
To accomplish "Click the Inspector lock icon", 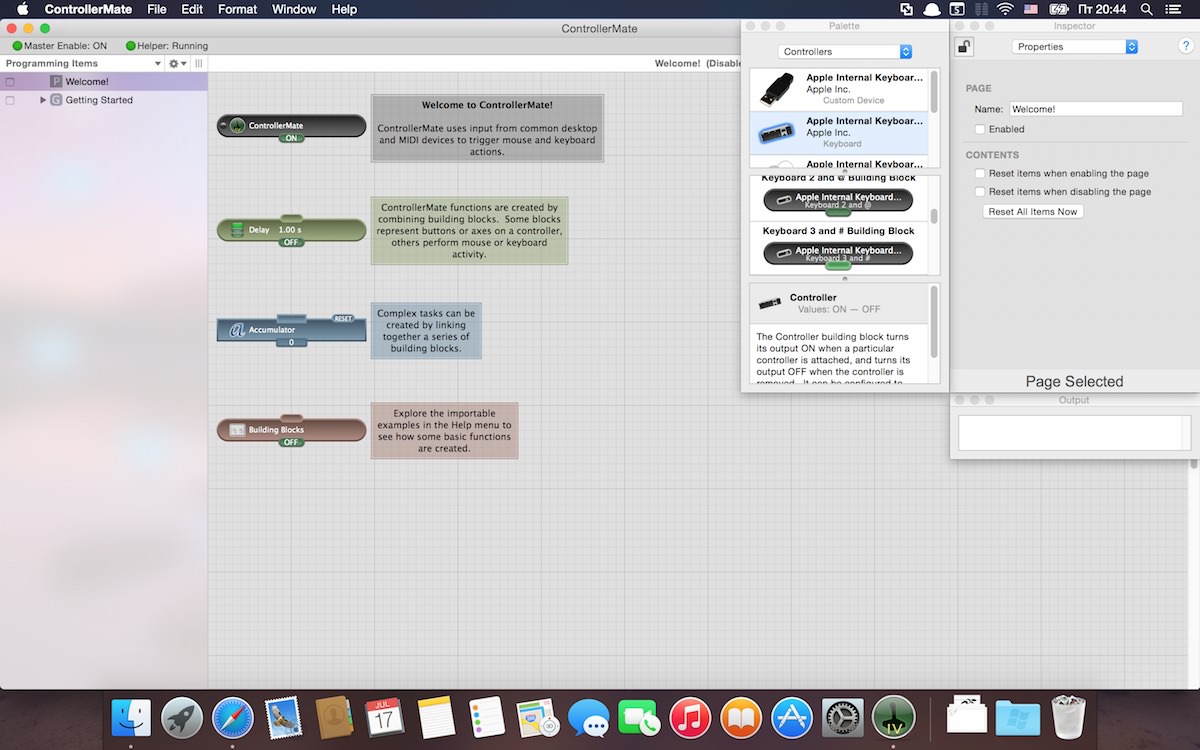I will pos(963,46).
